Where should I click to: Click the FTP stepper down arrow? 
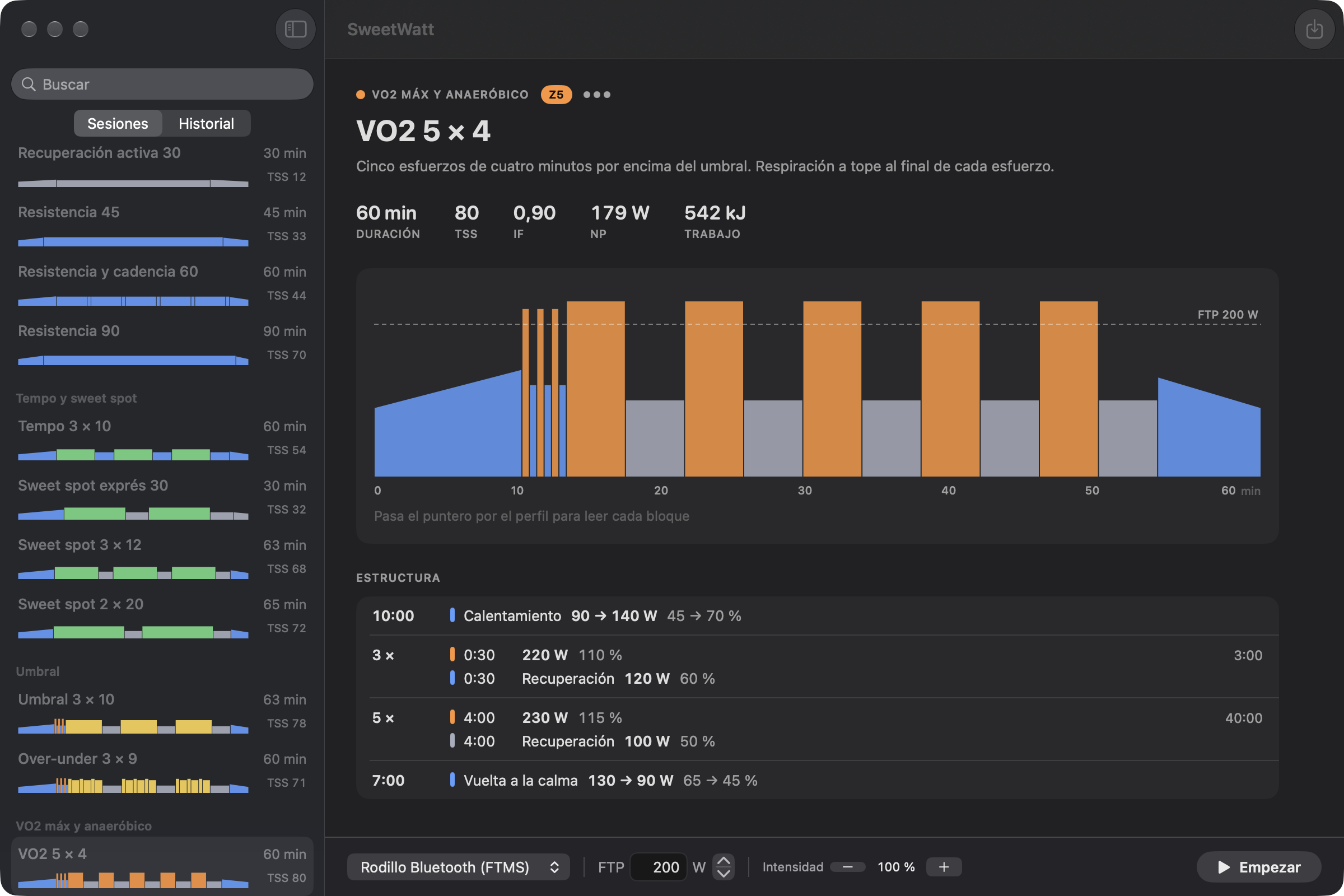pos(724,874)
